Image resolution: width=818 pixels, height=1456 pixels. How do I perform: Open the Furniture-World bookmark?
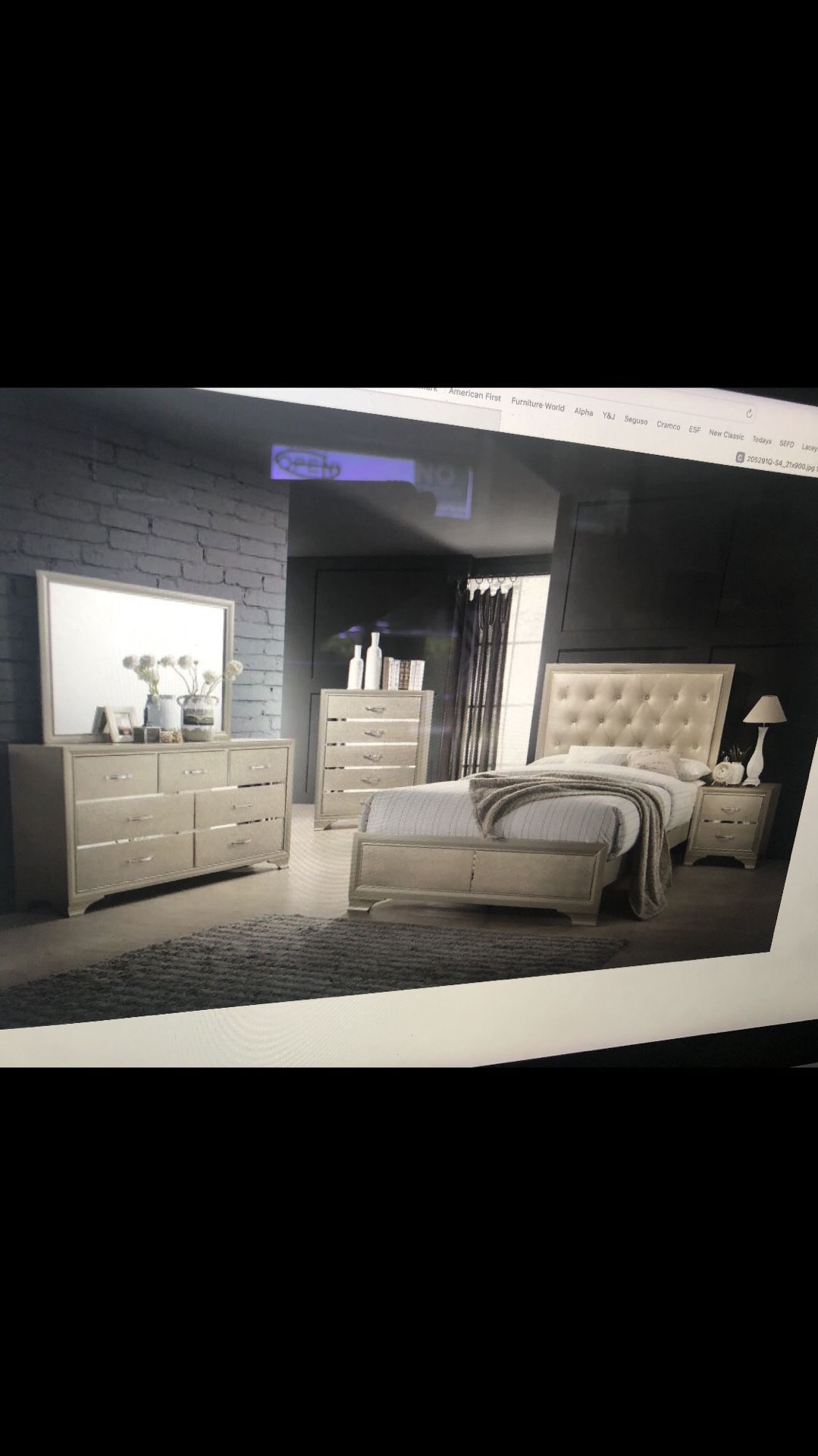(537, 404)
